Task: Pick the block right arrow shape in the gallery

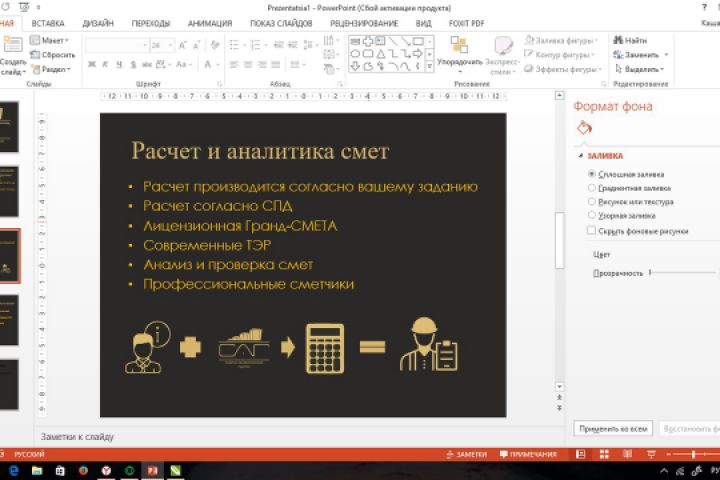Action: point(417,54)
